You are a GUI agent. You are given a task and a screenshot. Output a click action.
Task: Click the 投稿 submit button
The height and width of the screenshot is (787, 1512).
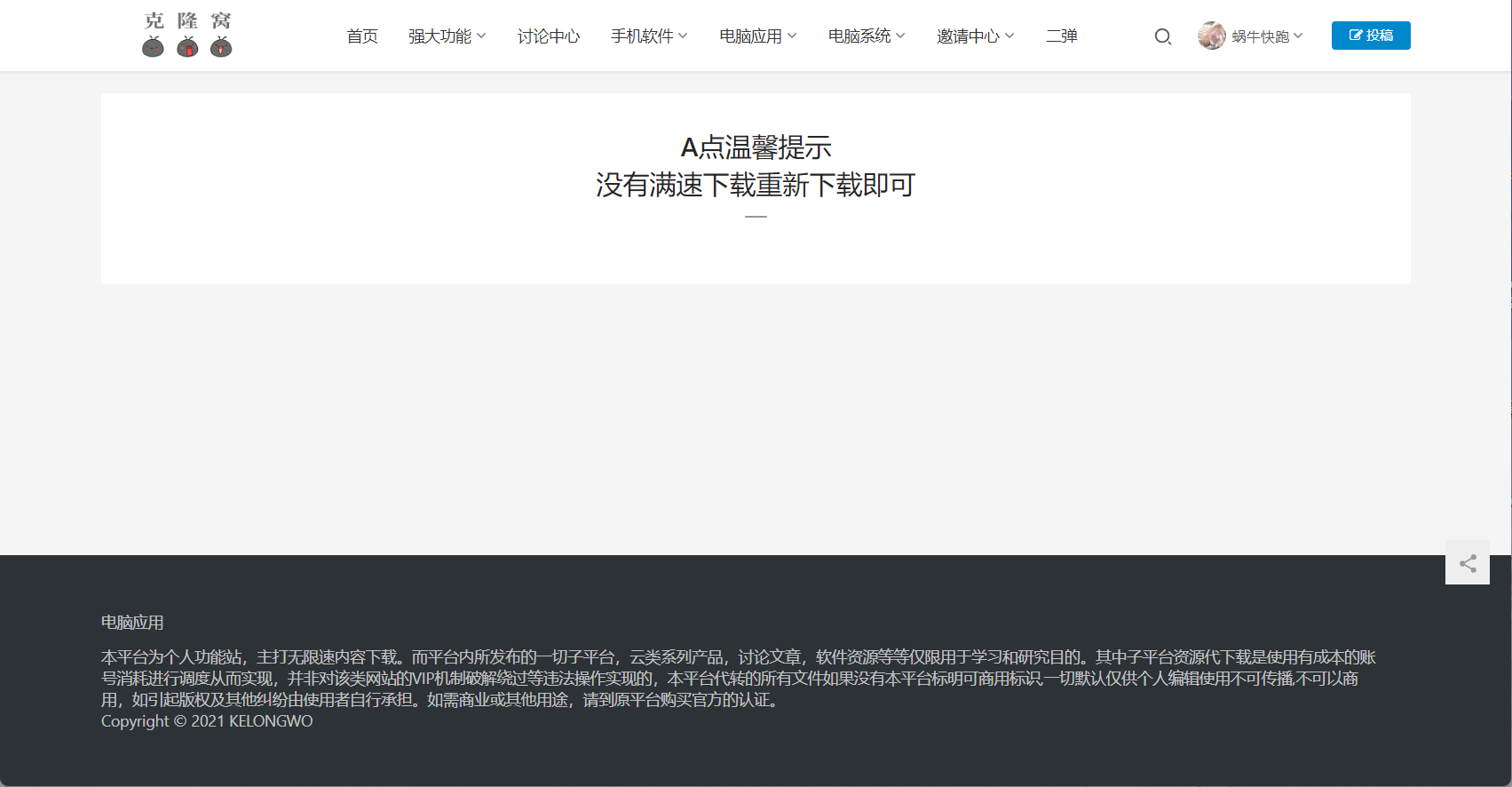point(1371,36)
